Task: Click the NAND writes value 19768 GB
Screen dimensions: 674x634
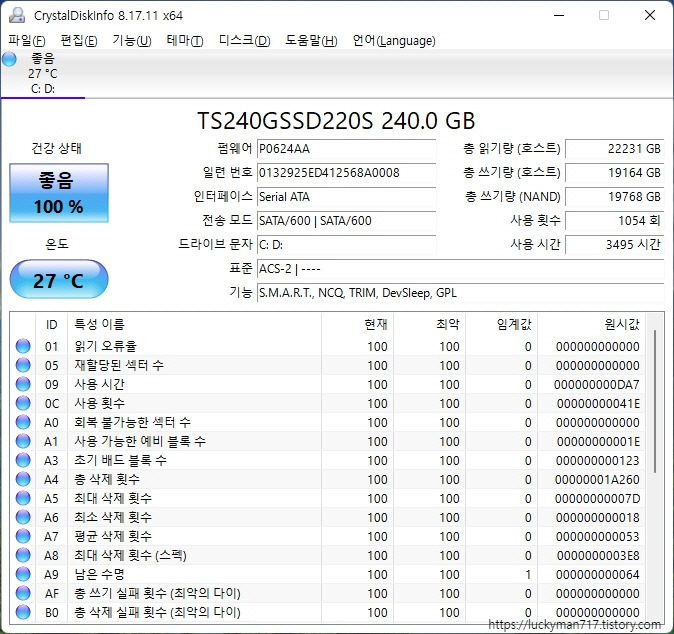Action: click(615, 197)
